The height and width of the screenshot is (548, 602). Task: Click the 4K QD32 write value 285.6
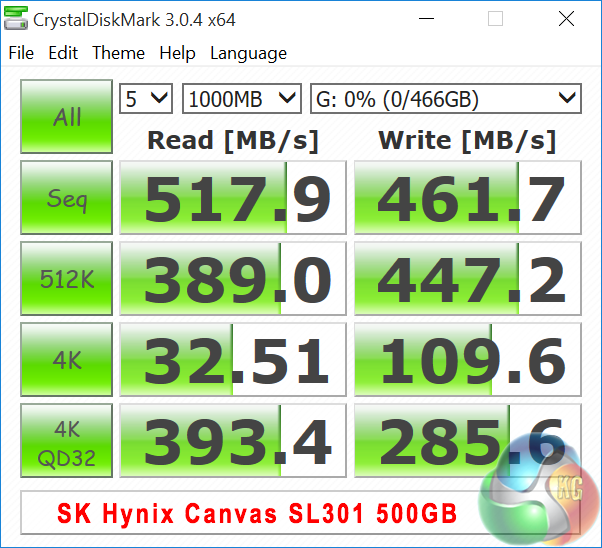pyautogui.click(x=468, y=440)
